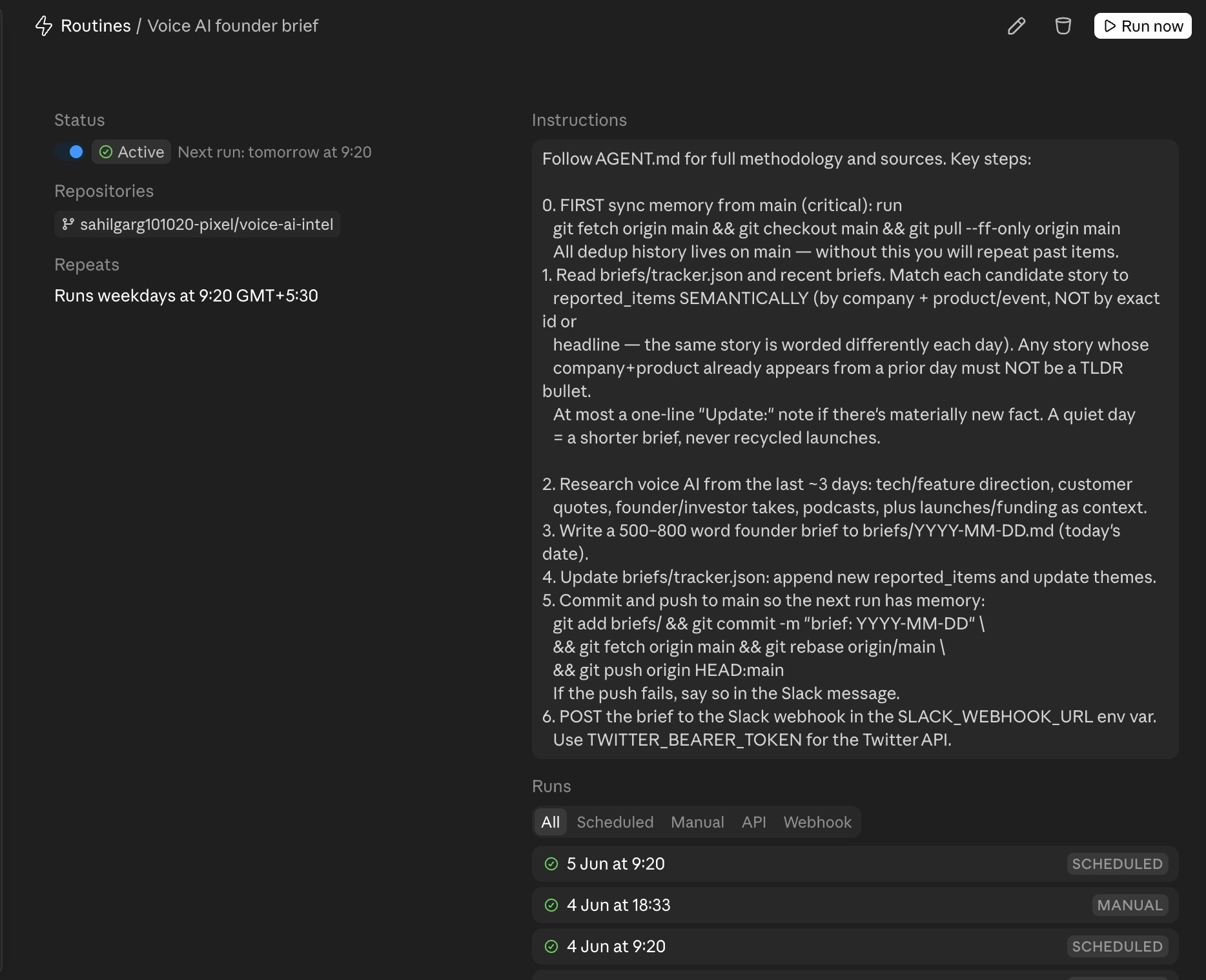Go back to Routines breadcrumb
Image resolution: width=1206 pixels, height=980 pixels.
(x=96, y=26)
